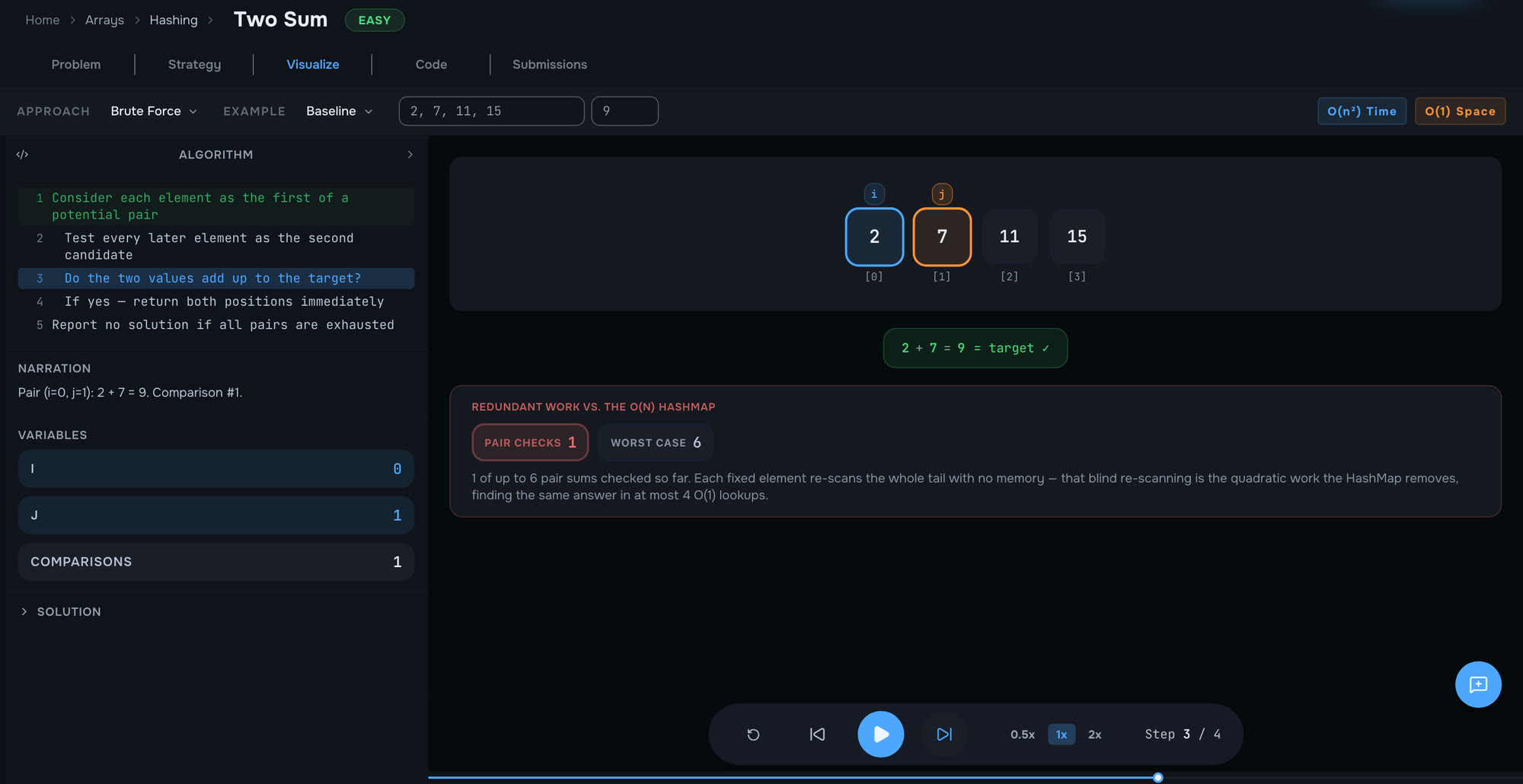Click the array cell containing 11

pos(1010,237)
